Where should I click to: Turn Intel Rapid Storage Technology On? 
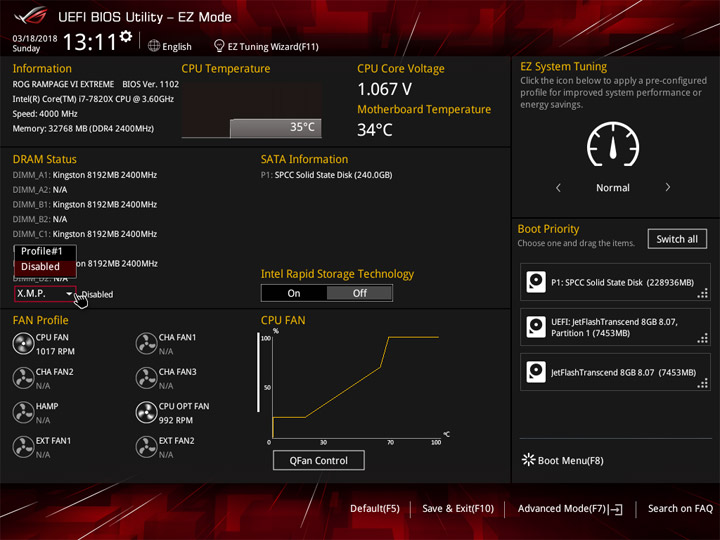(294, 293)
